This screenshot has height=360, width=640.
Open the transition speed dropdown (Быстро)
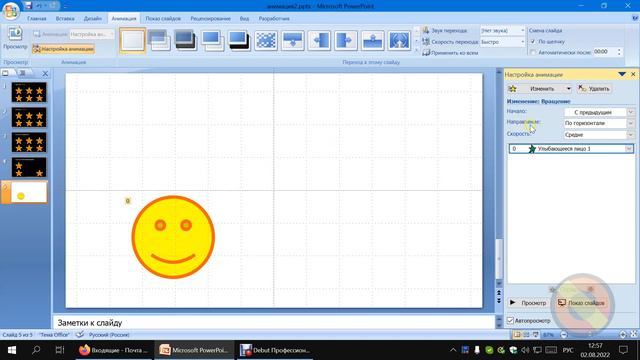tap(522, 42)
